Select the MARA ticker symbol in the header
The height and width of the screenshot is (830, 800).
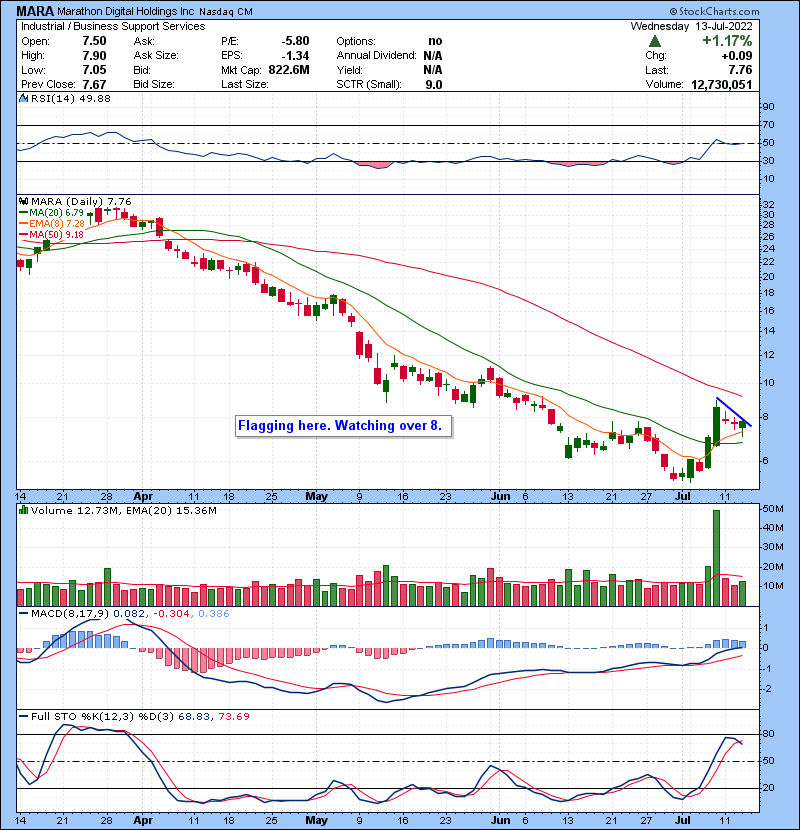tap(35, 11)
